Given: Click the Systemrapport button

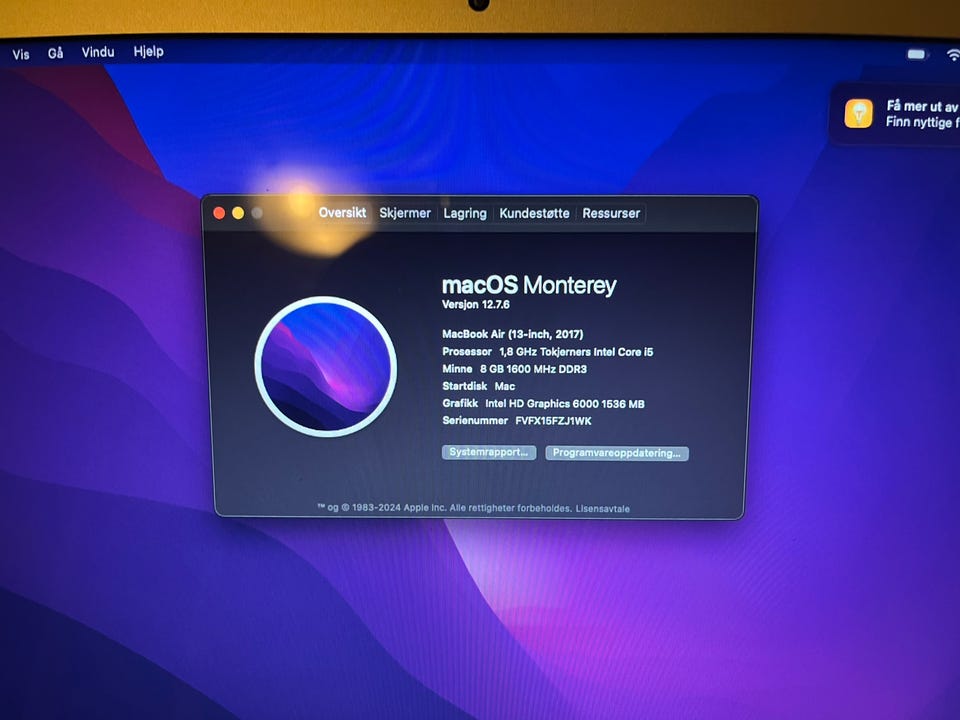Looking at the screenshot, I should coord(489,452).
